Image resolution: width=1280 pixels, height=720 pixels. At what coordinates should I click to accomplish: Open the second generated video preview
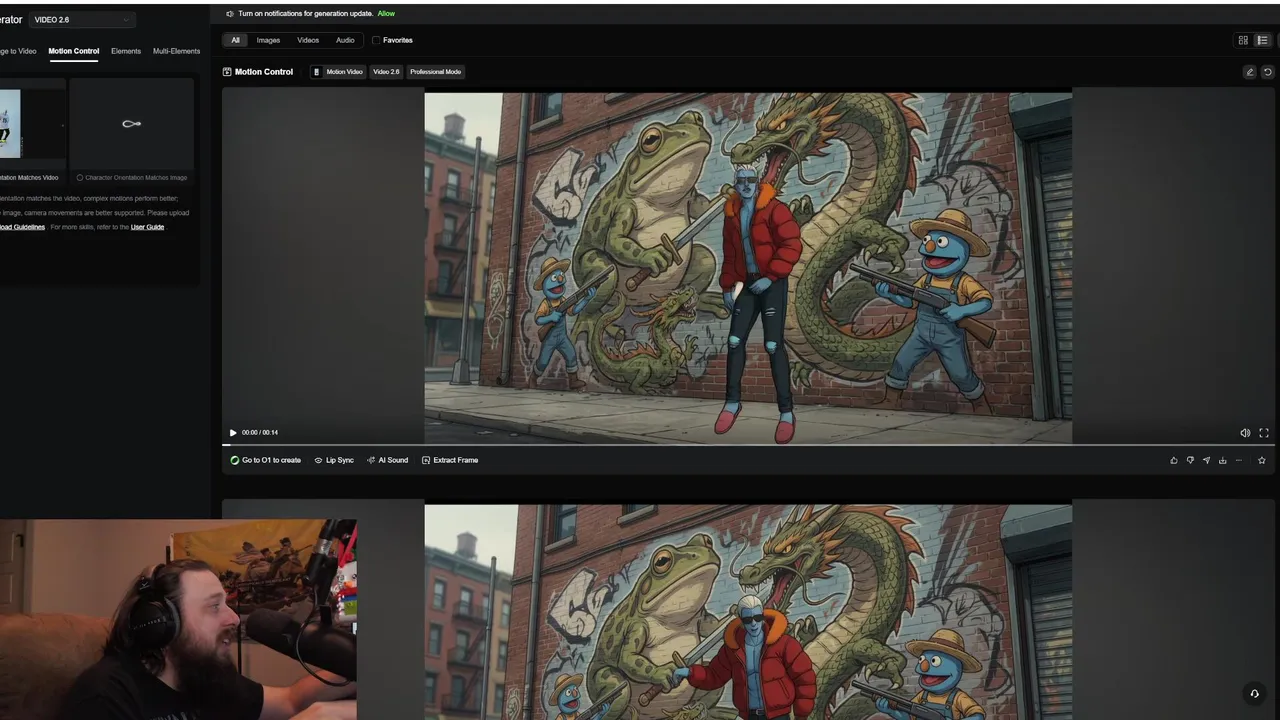pos(748,611)
